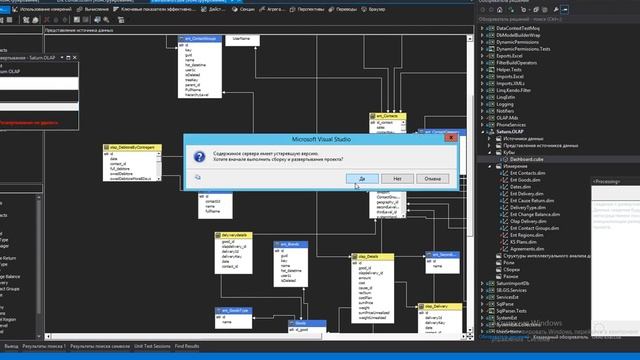Open the Unit Test Sessions bottom tab
The height and width of the screenshot is (360, 640).
tap(152, 347)
